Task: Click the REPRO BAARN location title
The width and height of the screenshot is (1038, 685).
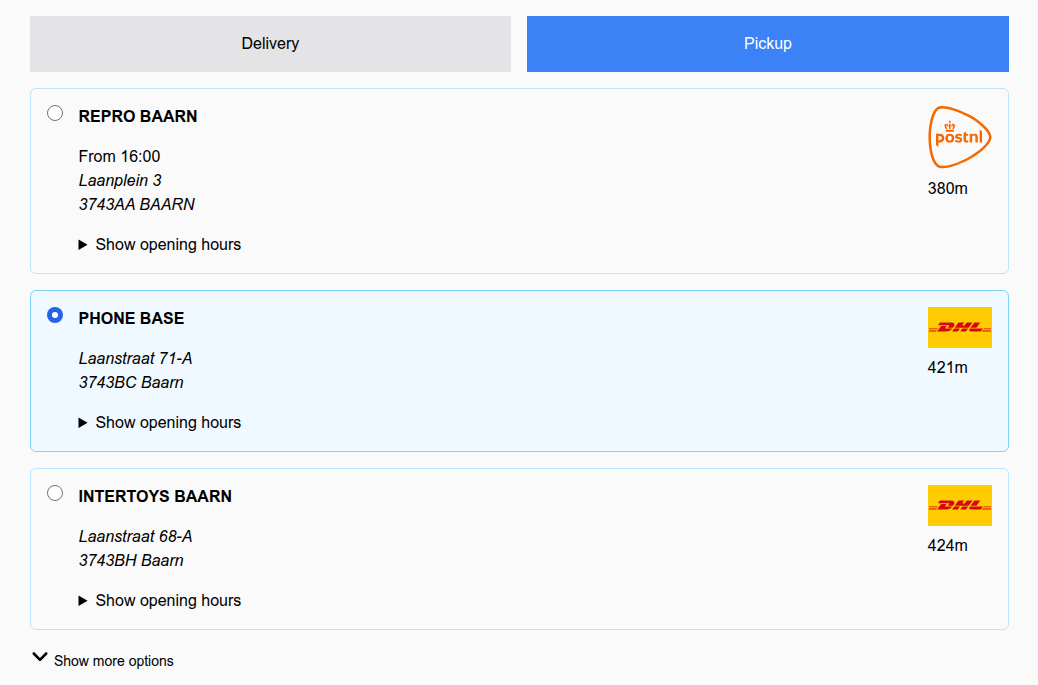Action: (x=138, y=117)
